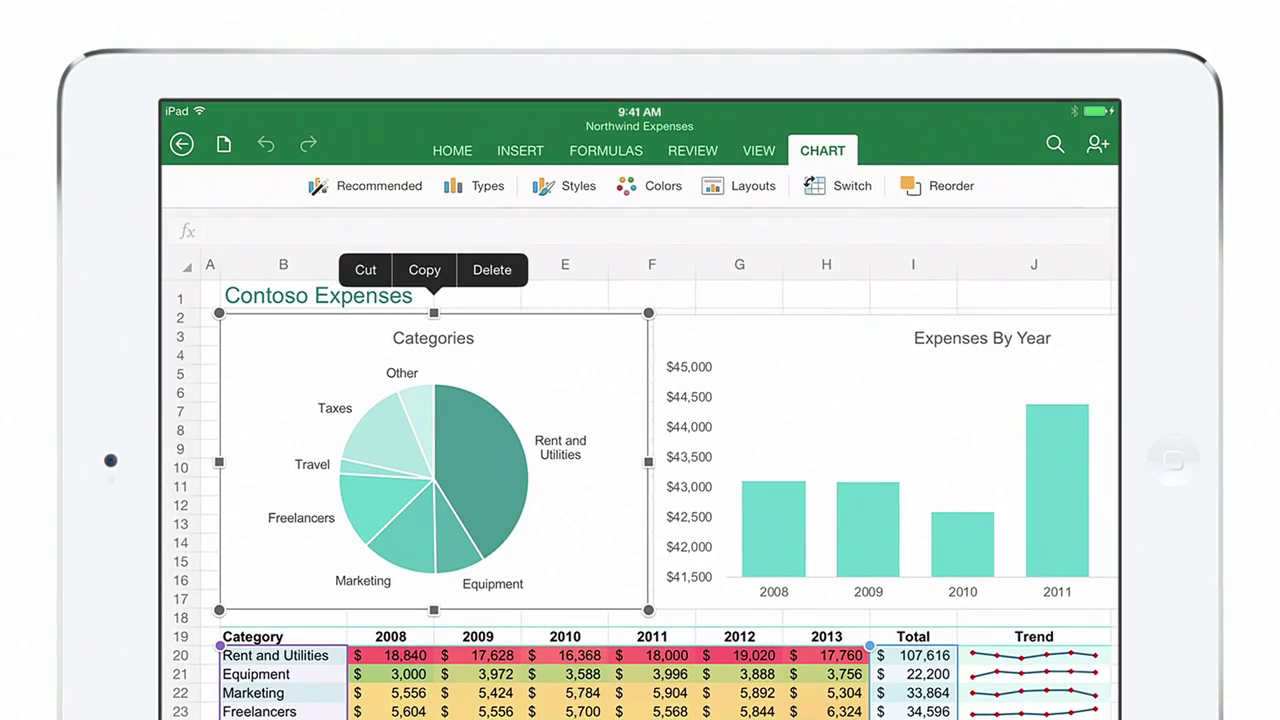Switch to the REVIEW tab

[693, 151]
